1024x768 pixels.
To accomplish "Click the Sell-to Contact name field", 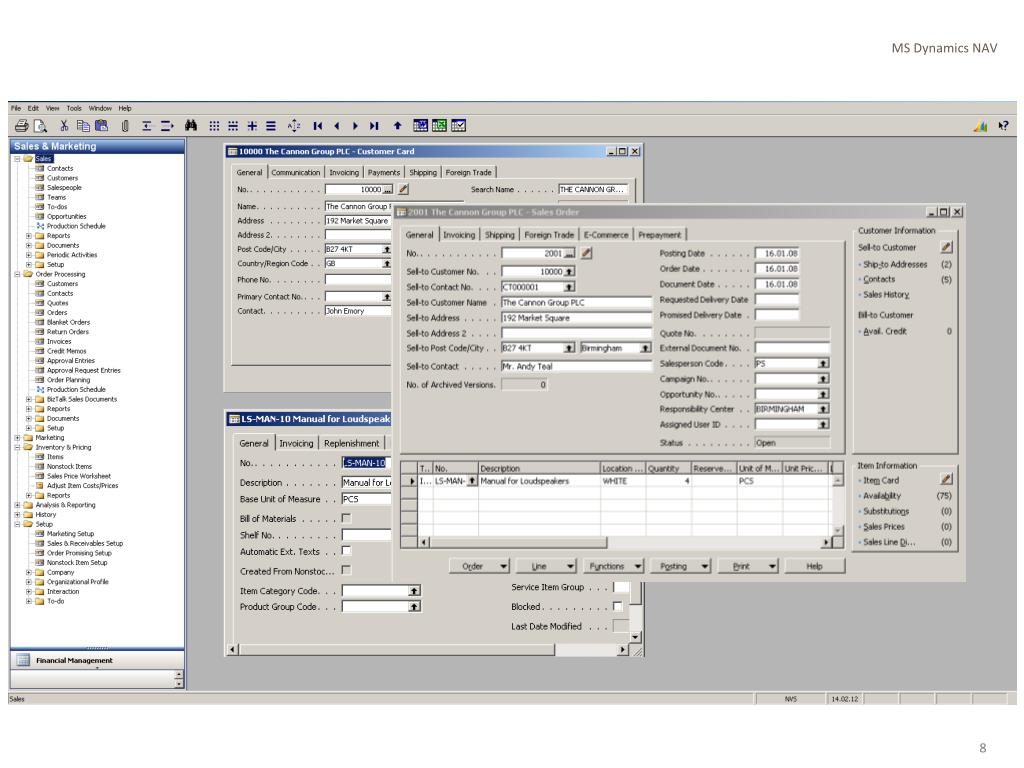I will [577, 366].
